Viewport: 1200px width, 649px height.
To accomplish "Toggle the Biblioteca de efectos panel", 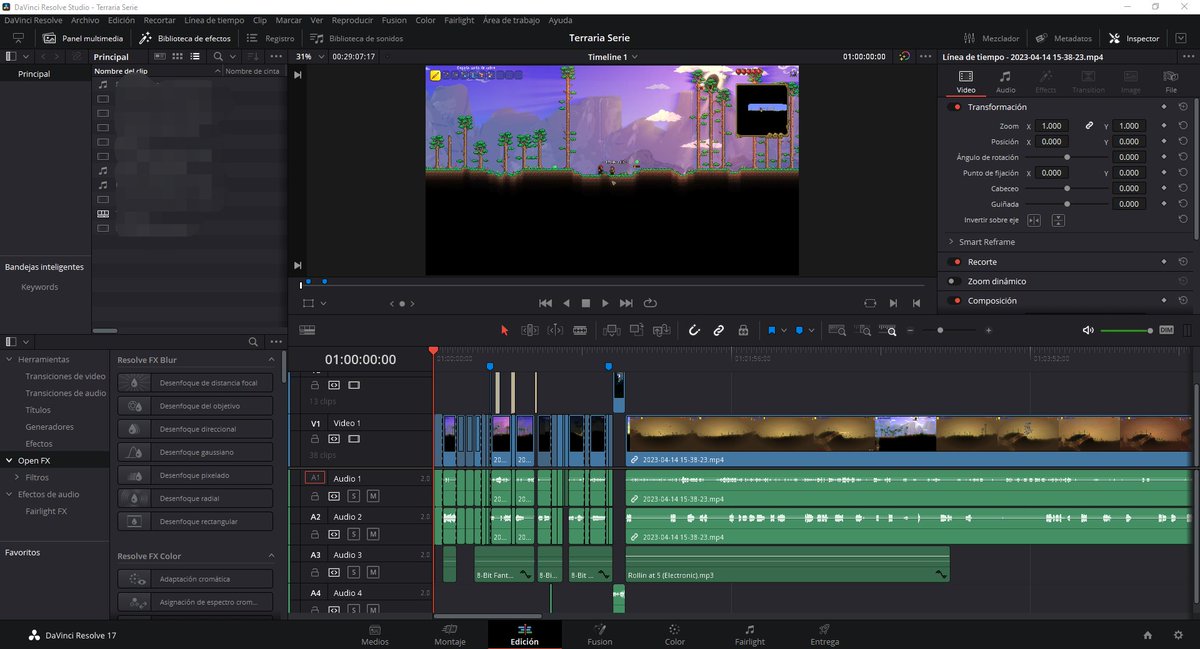I will point(185,38).
